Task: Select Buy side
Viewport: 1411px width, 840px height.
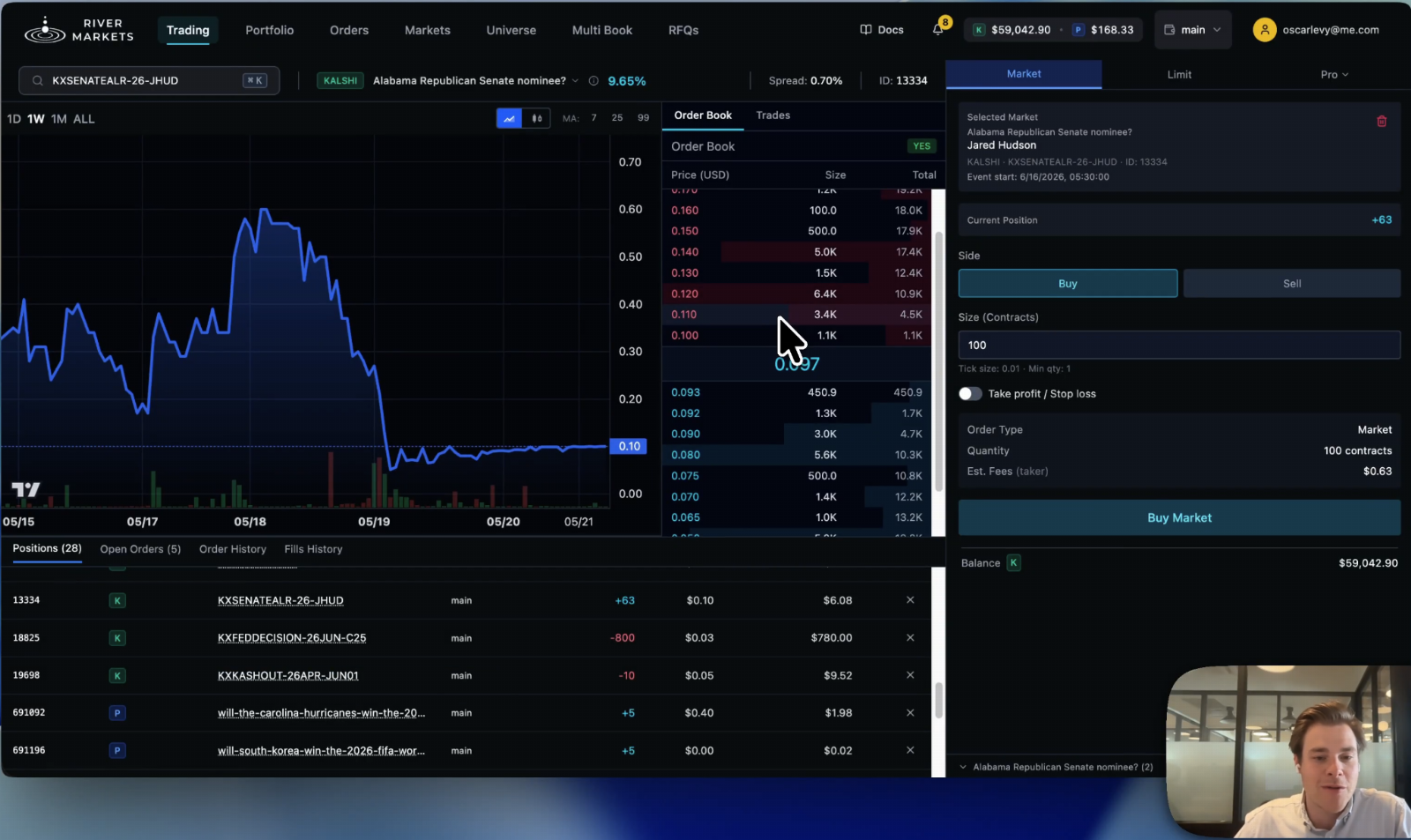Action: (x=1068, y=283)
